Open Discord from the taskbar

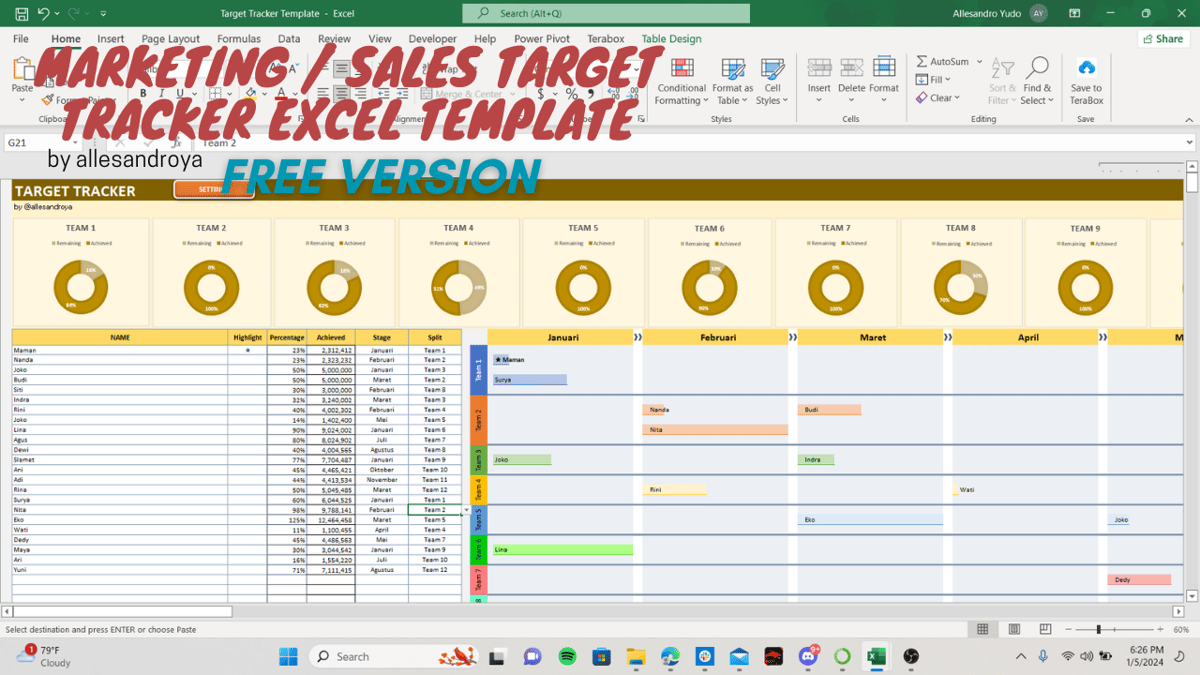pyautogui.click(x=808, y=656)
